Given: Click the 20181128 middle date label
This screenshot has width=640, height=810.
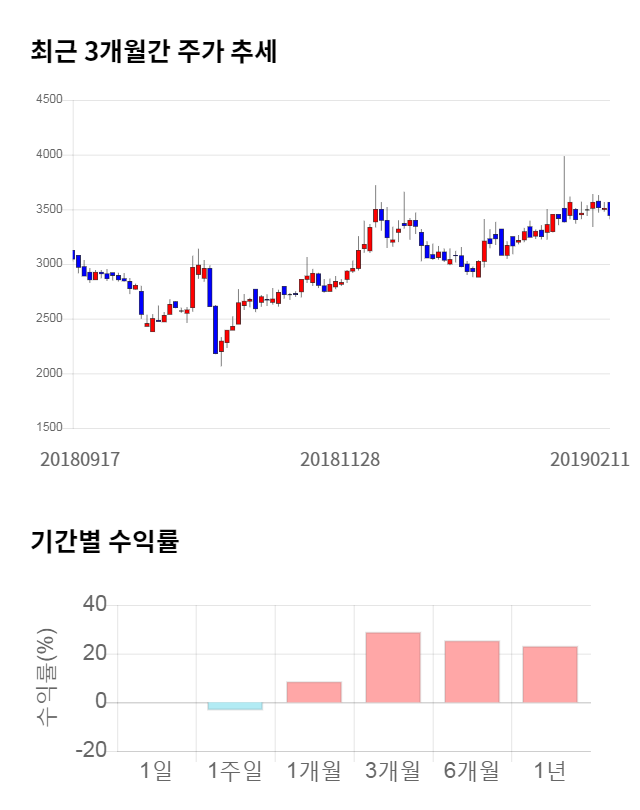Looking at the screenshot, I should pyautogui.click(x=340, y=460).
